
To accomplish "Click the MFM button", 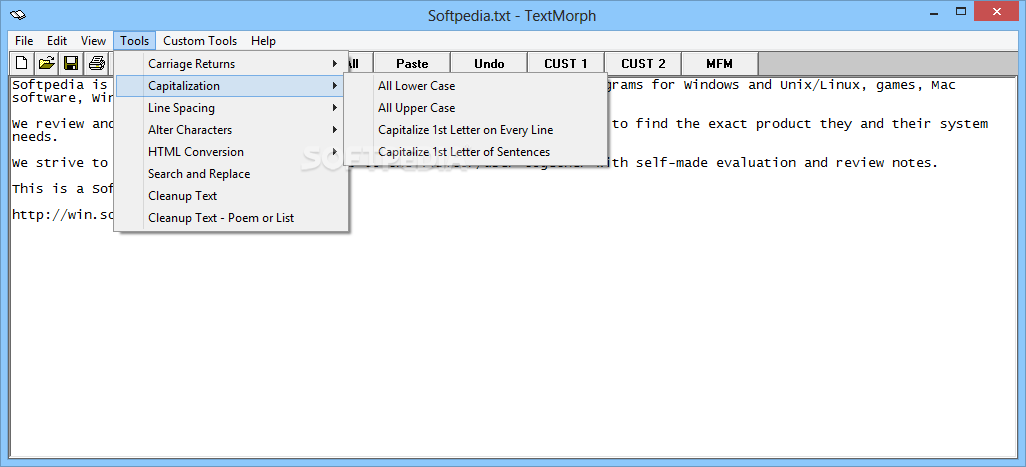I will tap(720, 63).
